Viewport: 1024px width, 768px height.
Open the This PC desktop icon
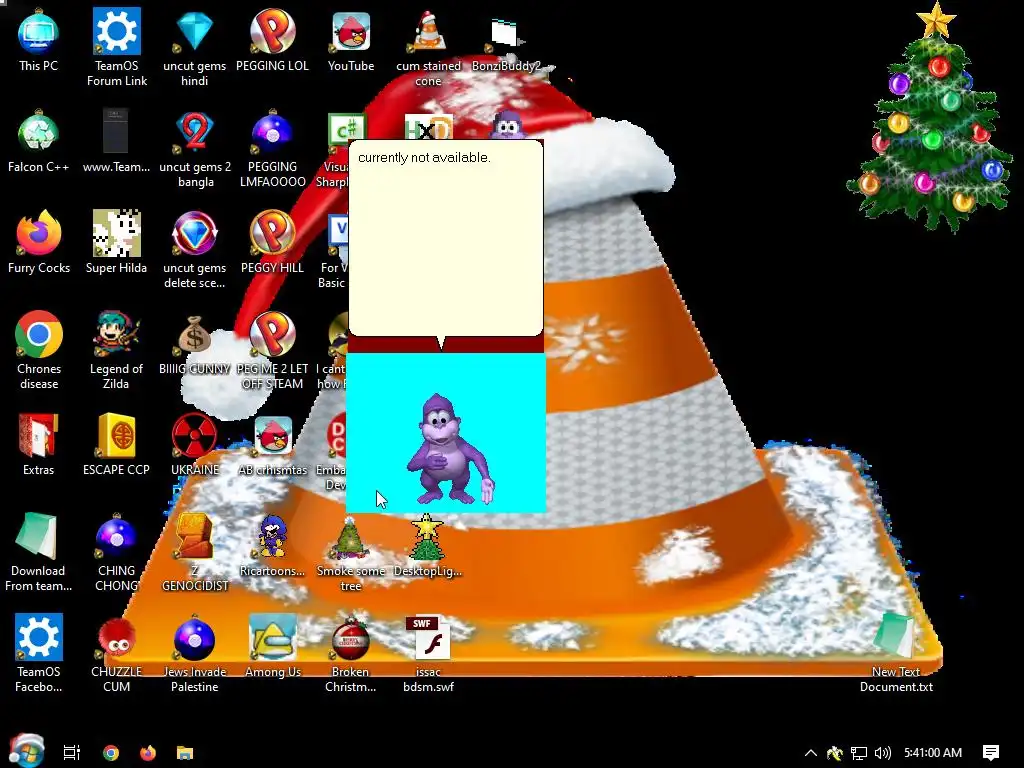coord(39,40)
